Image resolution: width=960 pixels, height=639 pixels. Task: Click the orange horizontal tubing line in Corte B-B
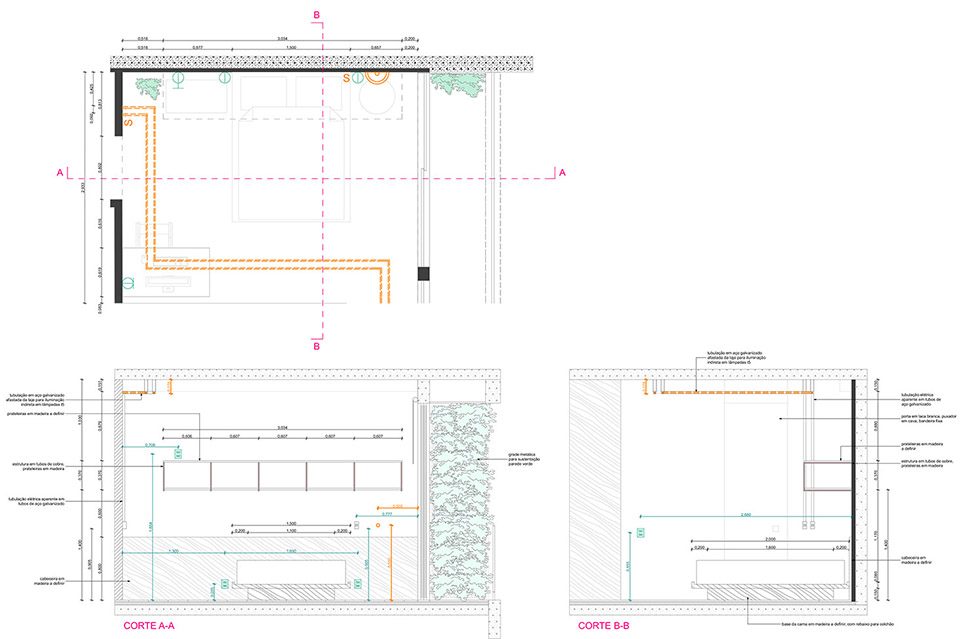click(x=737, y=392)
